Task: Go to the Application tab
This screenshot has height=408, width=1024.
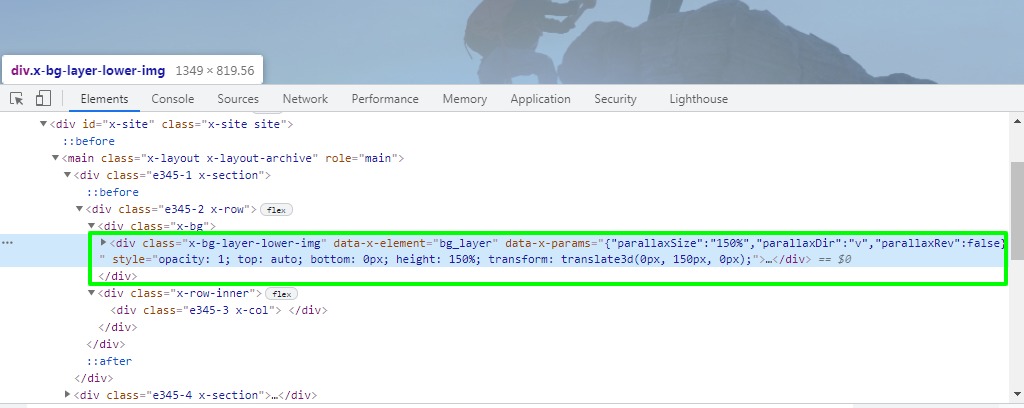Action: click(x=540, y=99)
